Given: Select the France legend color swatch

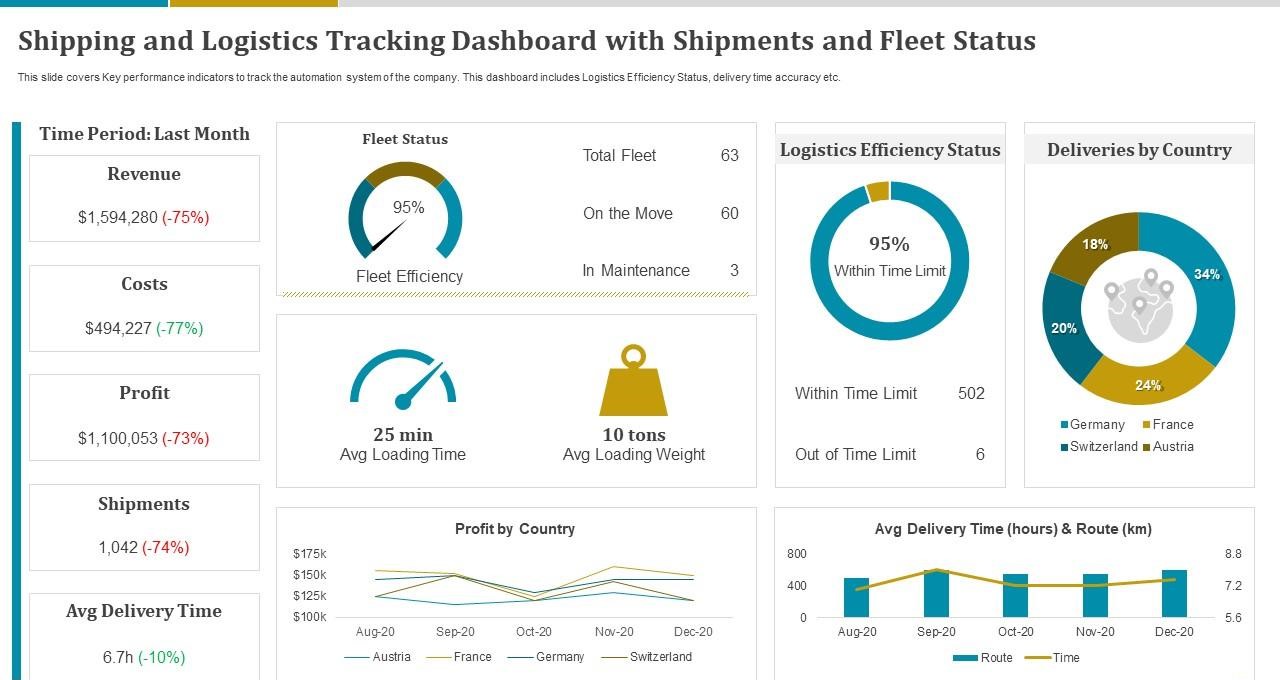Looking at the screenshot, I should point(1147,425).
